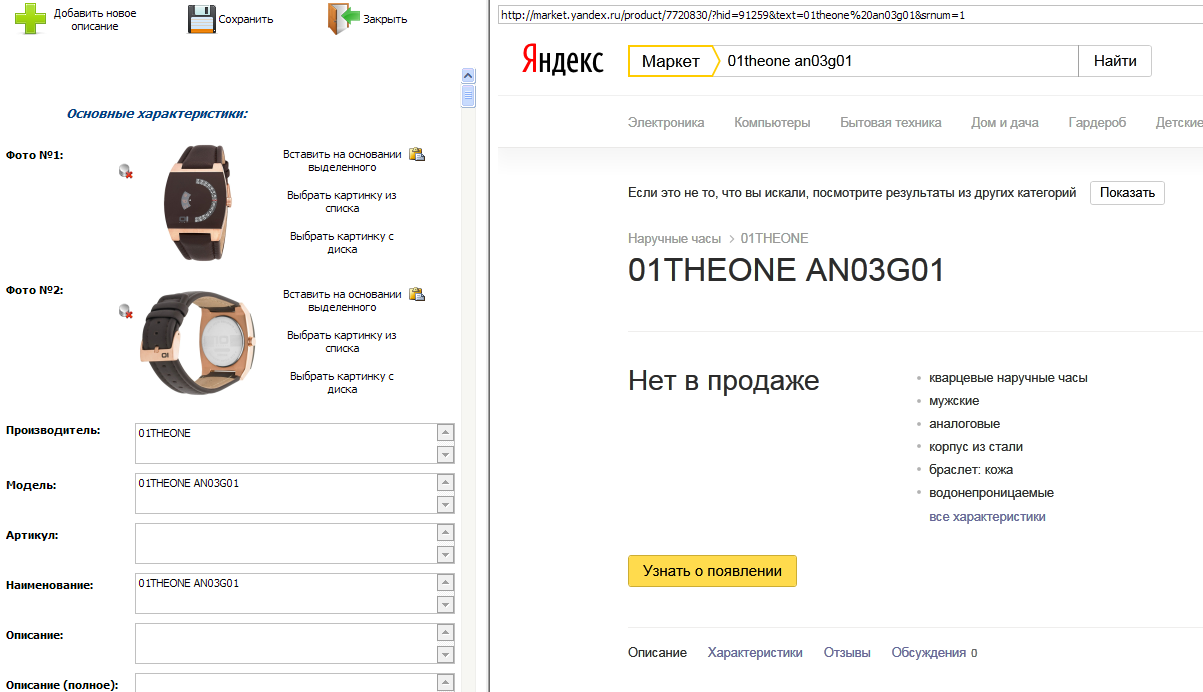Click 'Выбрать картинку с диска' for photo №2
The width and height of the screenshot is (1203, 692).
coord(342,383)
